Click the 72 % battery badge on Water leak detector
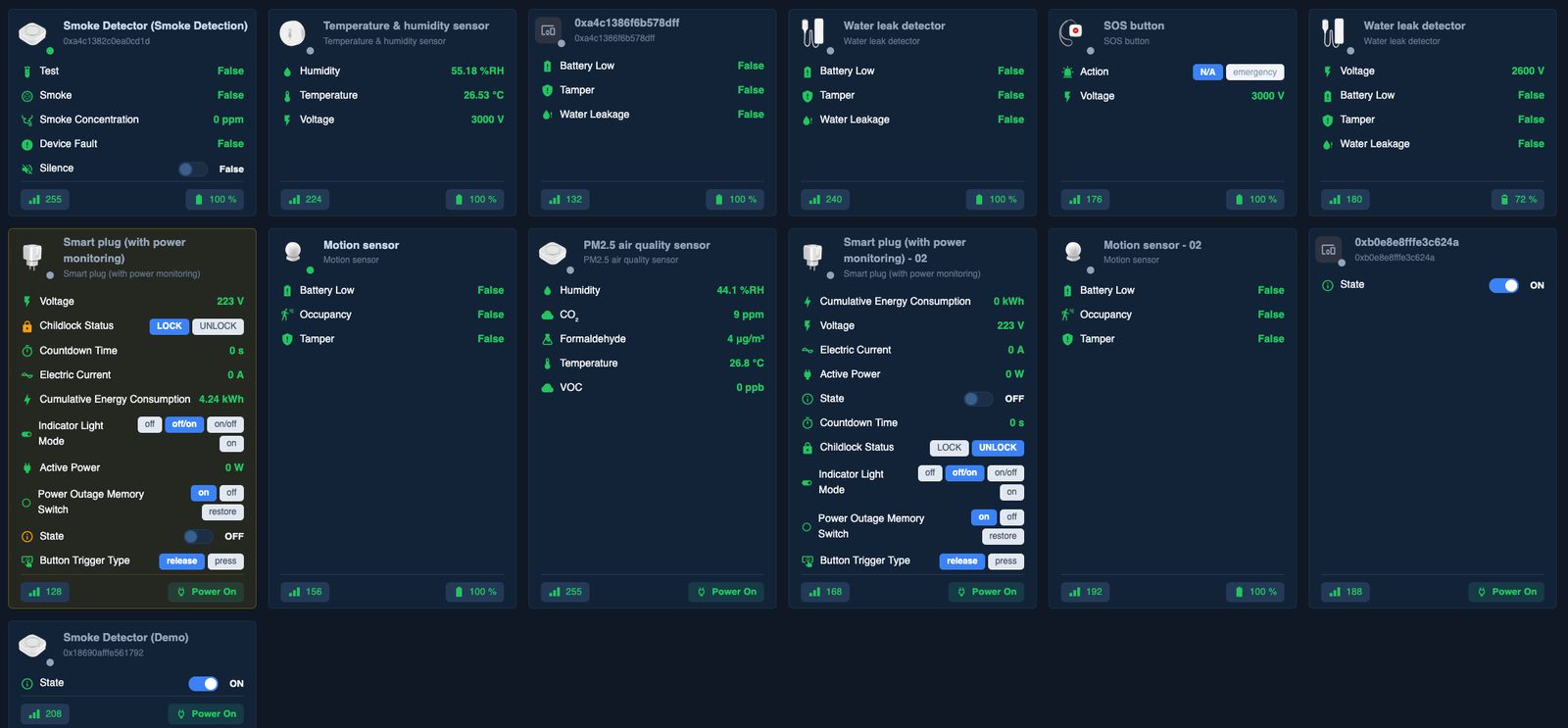The height and width of the screenshot is (728, 1568). [1519, 199]
